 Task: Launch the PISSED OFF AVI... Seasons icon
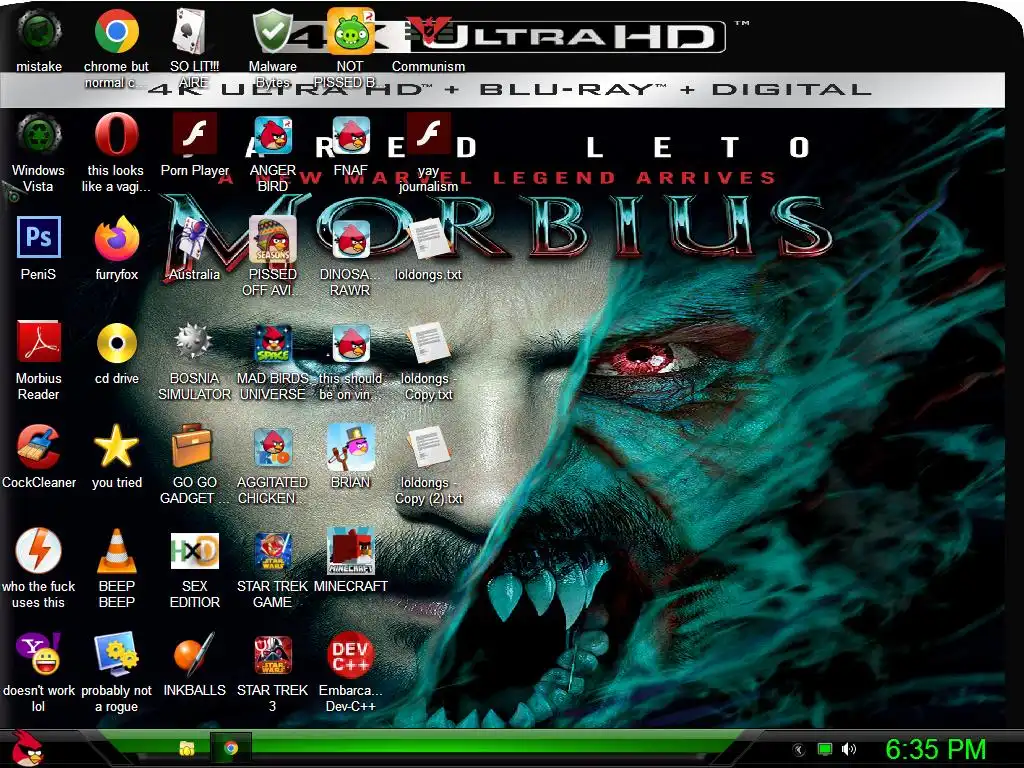[x=272, y=239]
